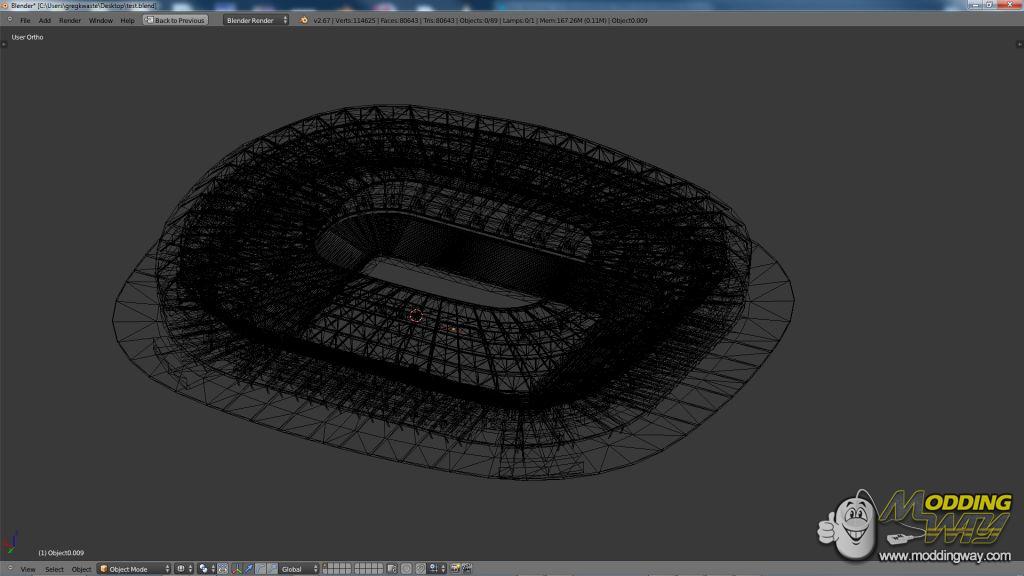The width and height of the screenshot is (1024, 576).
Task: Click the Back to Previous button
Action: 176,20
